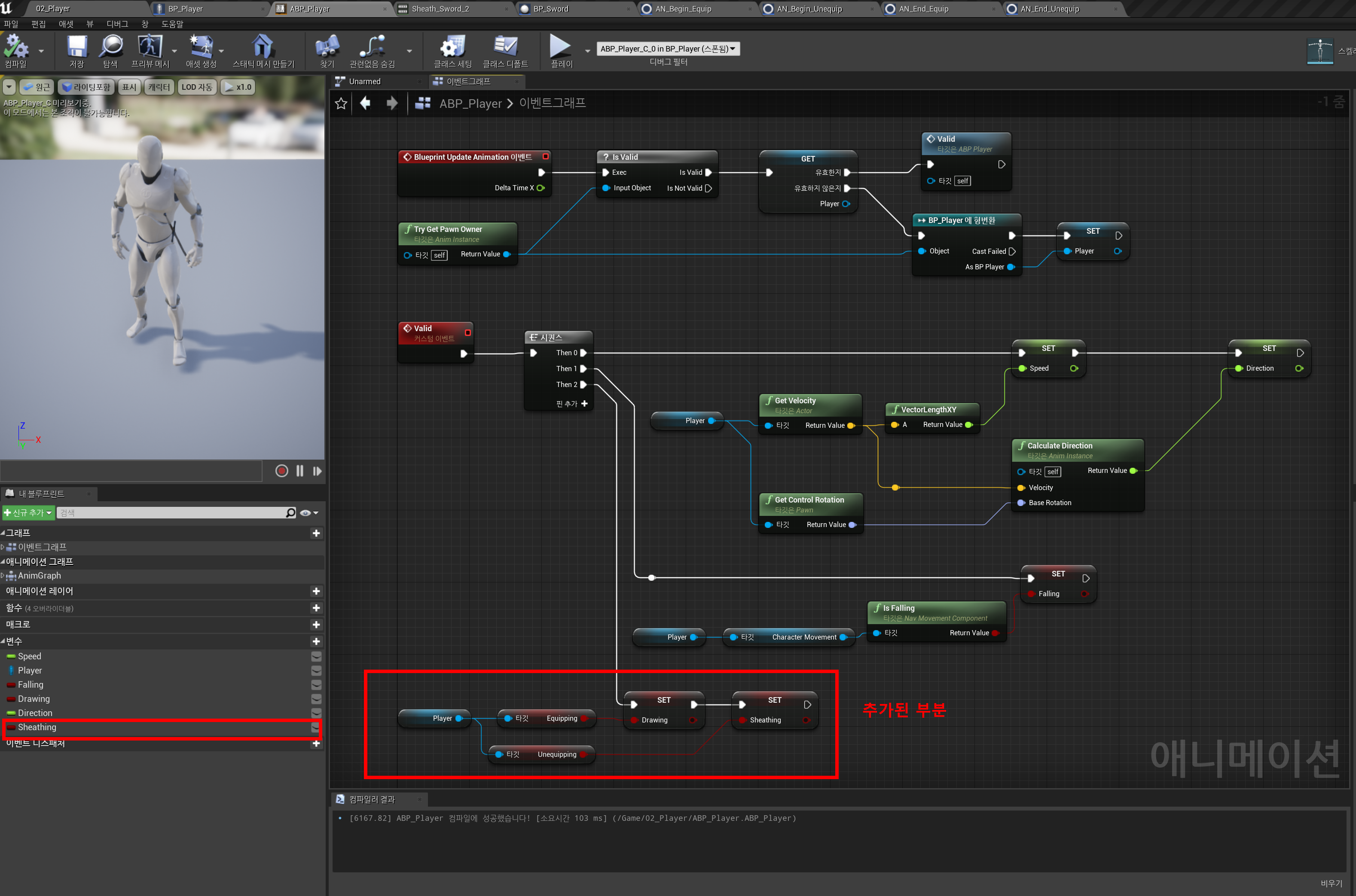The image size is (1356, 896).
Task: Click the x1.0 playback speed button
Action: [x=238, y=87]
